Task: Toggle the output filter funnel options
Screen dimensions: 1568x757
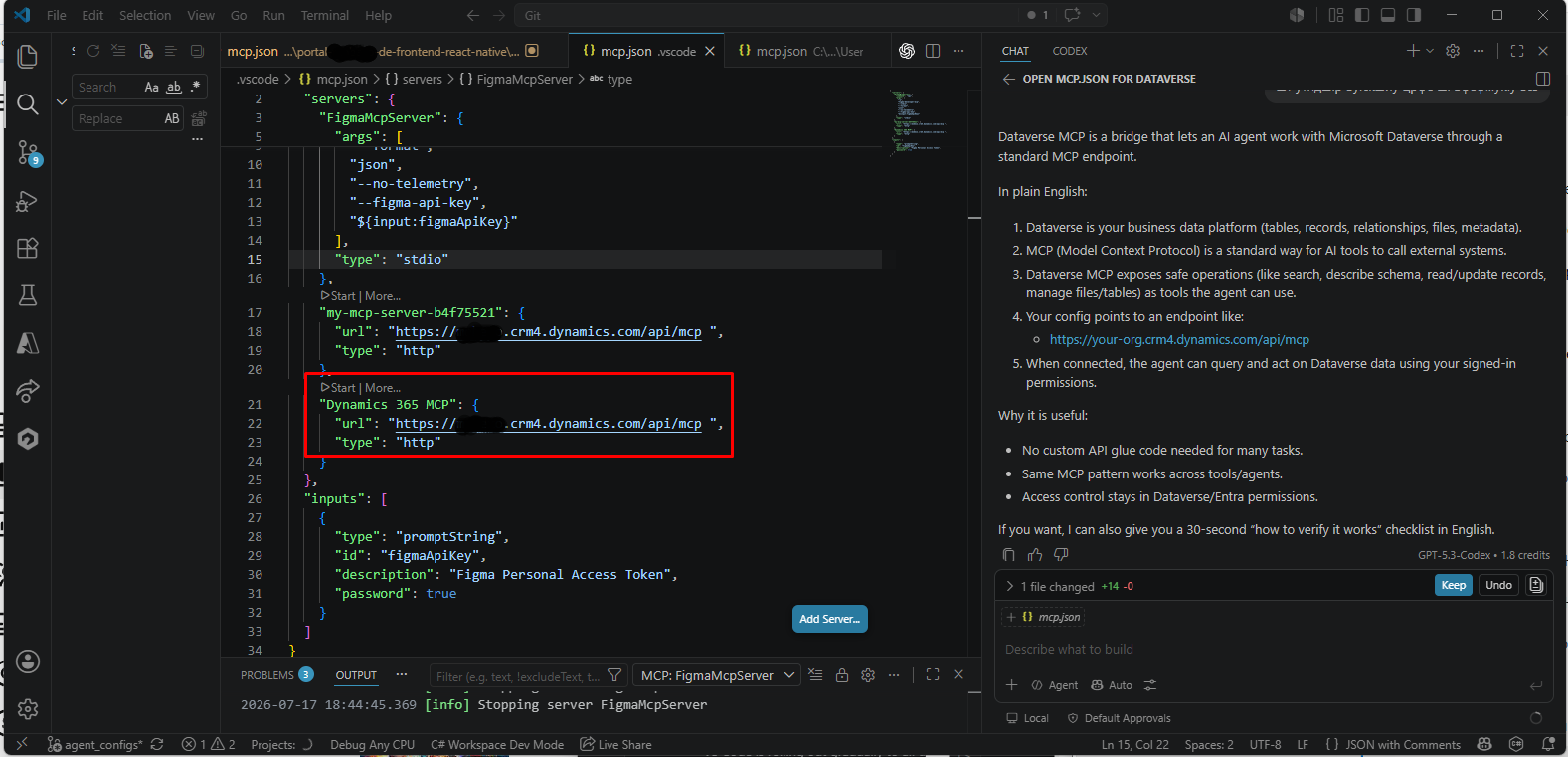Action: [x=614, y=676]
